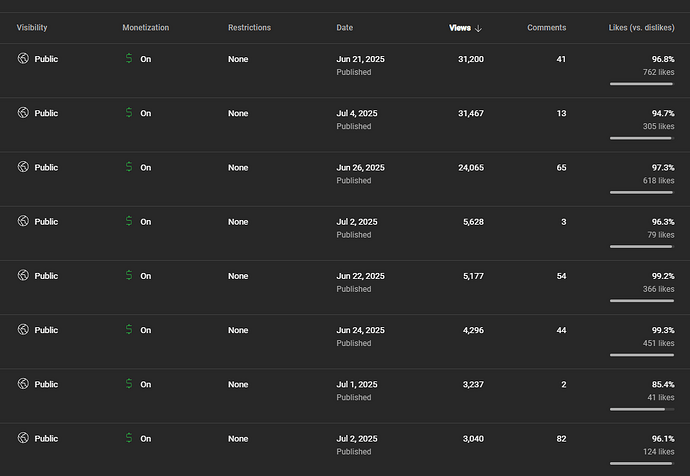Click the green dollar icon in the Jul 4, 2025 row
This screenshot has height=476, width=690.
click(128, 113)
